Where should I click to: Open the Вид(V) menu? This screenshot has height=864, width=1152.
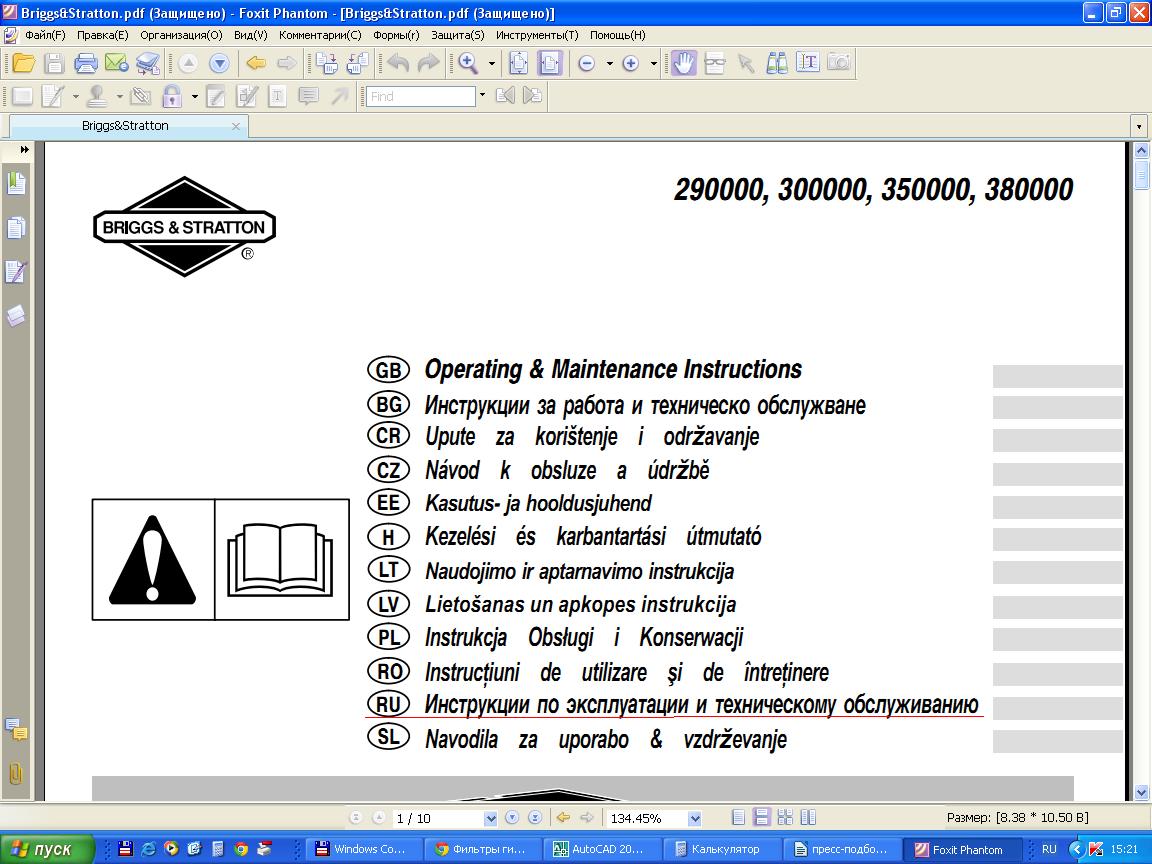click(x=250, y=35)
